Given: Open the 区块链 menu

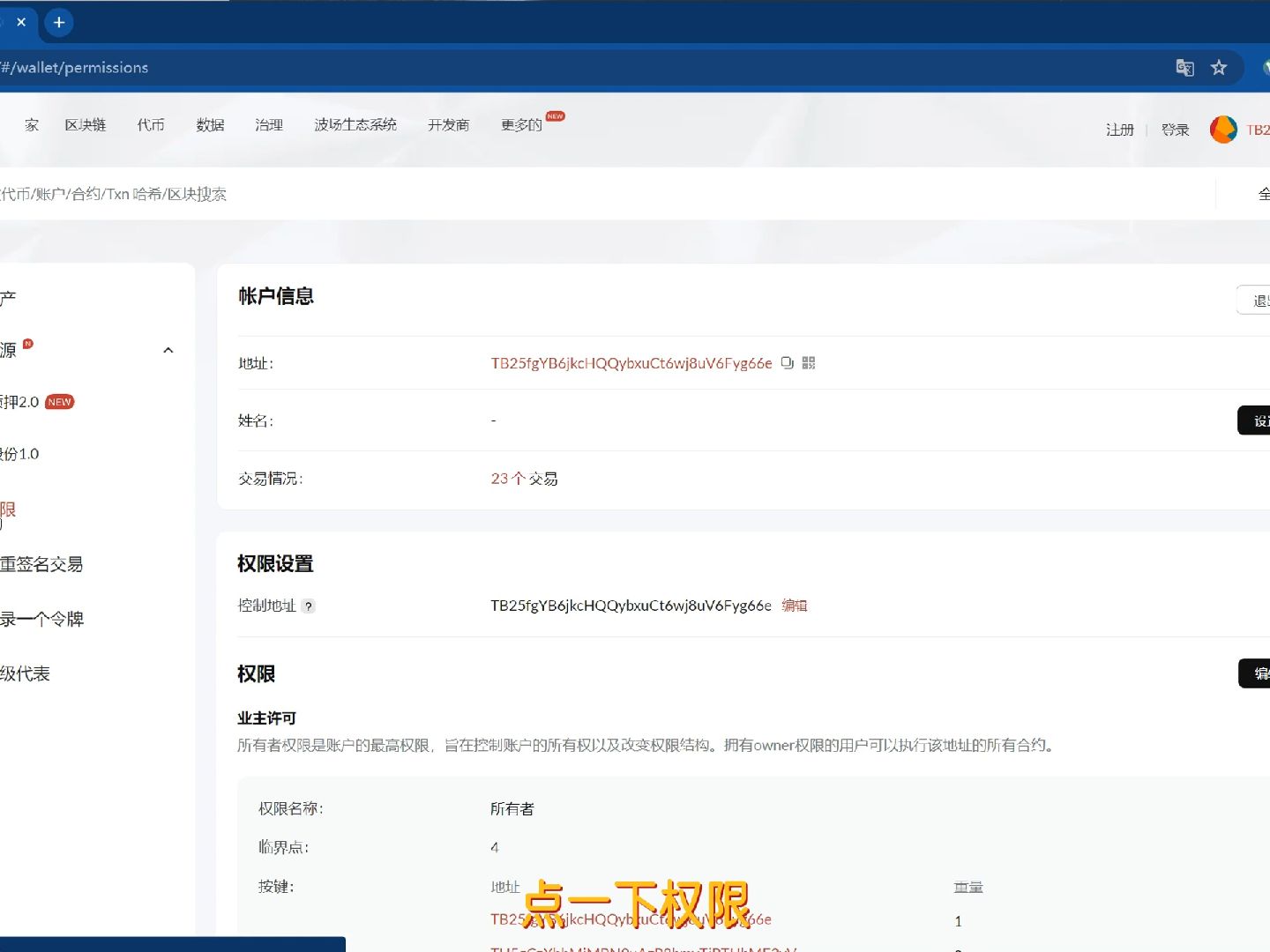Looking at the screenshot, I should [x=86, y=125].
